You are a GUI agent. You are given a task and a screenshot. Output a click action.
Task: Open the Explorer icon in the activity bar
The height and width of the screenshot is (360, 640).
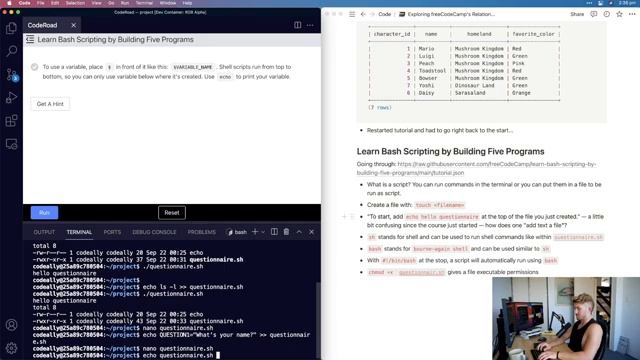11,28
